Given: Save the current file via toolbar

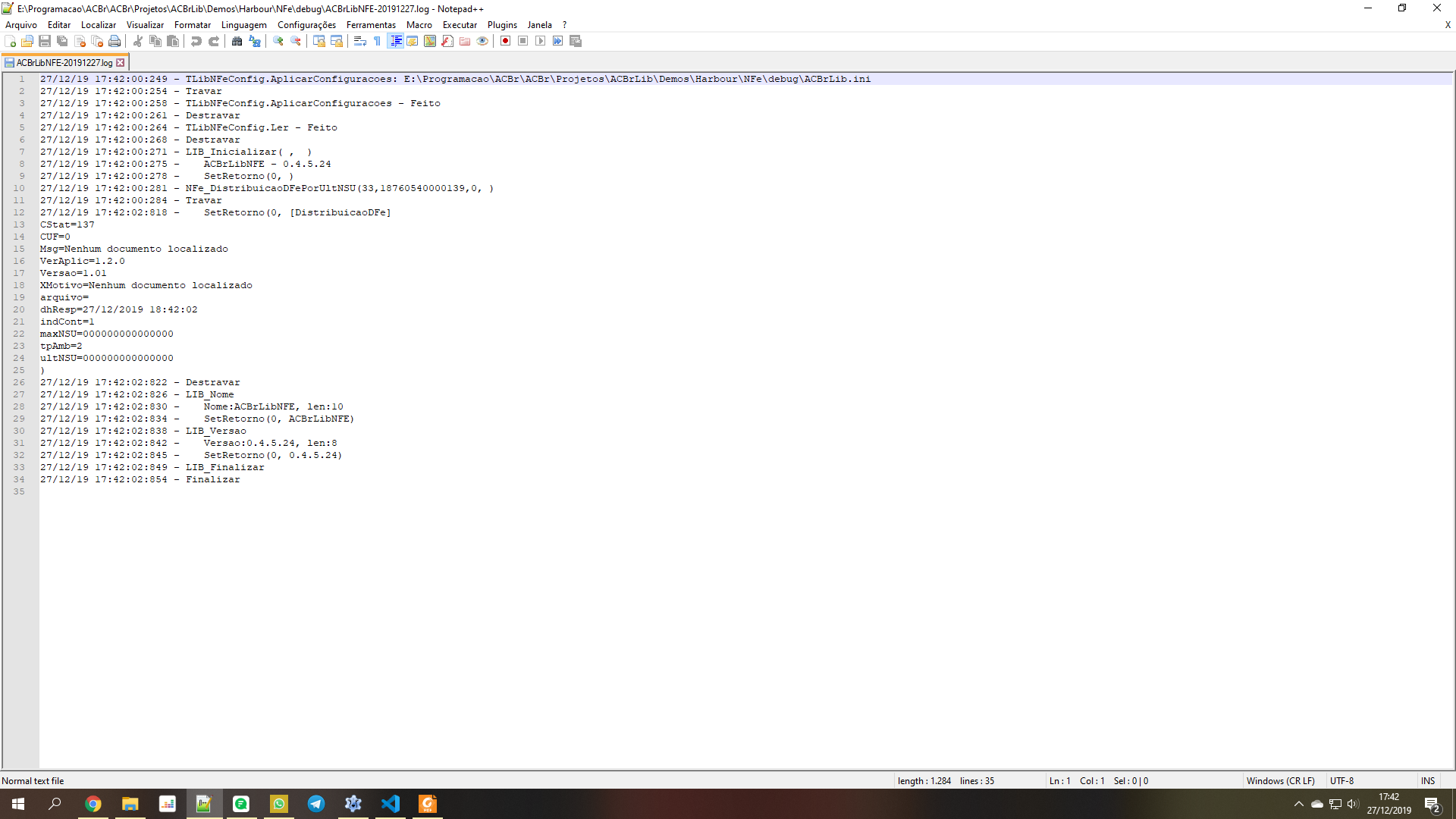Looking at the screenshot, I should [45, 41].
